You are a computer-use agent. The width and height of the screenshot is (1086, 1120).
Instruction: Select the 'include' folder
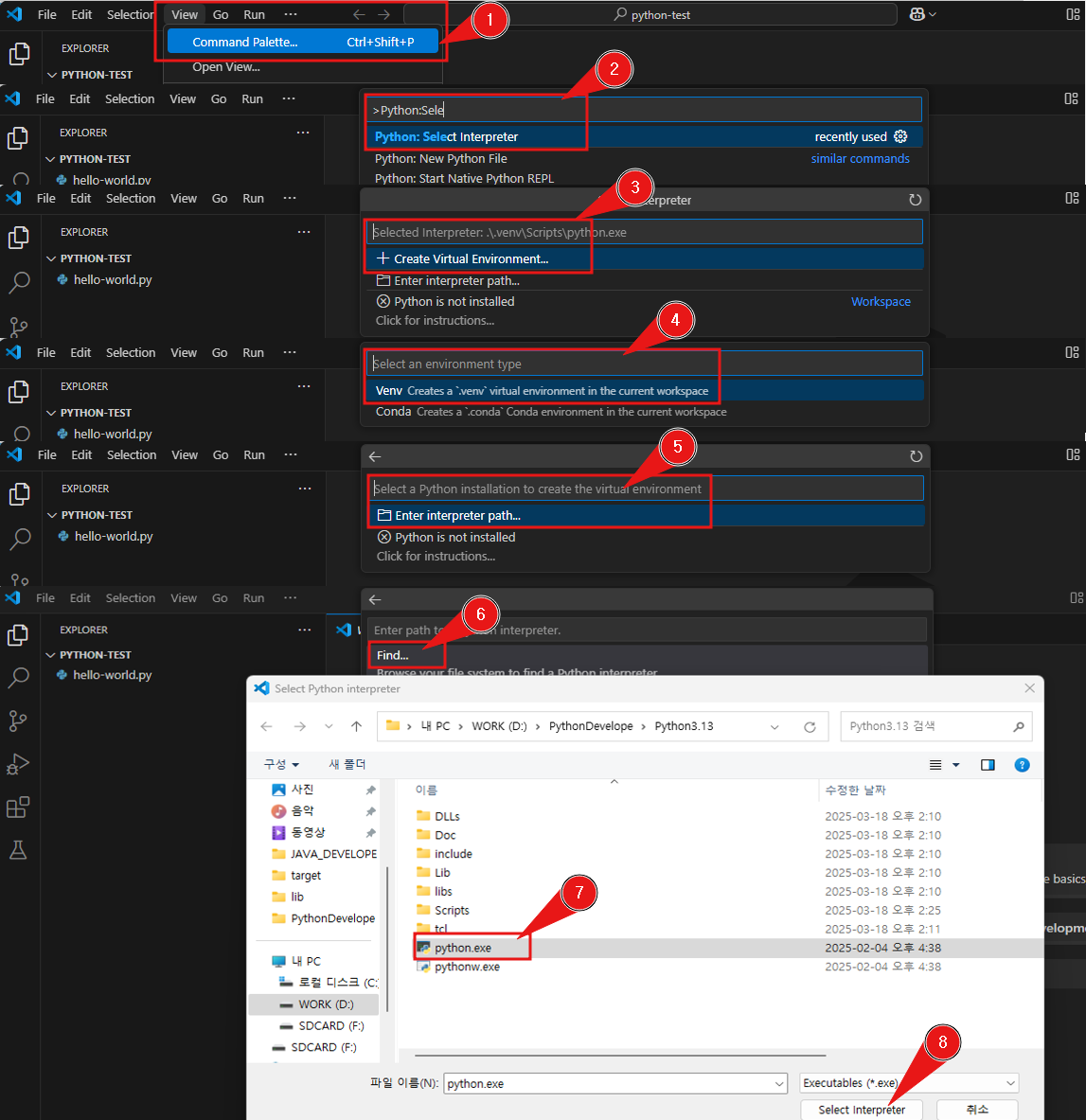click(453, 854)
